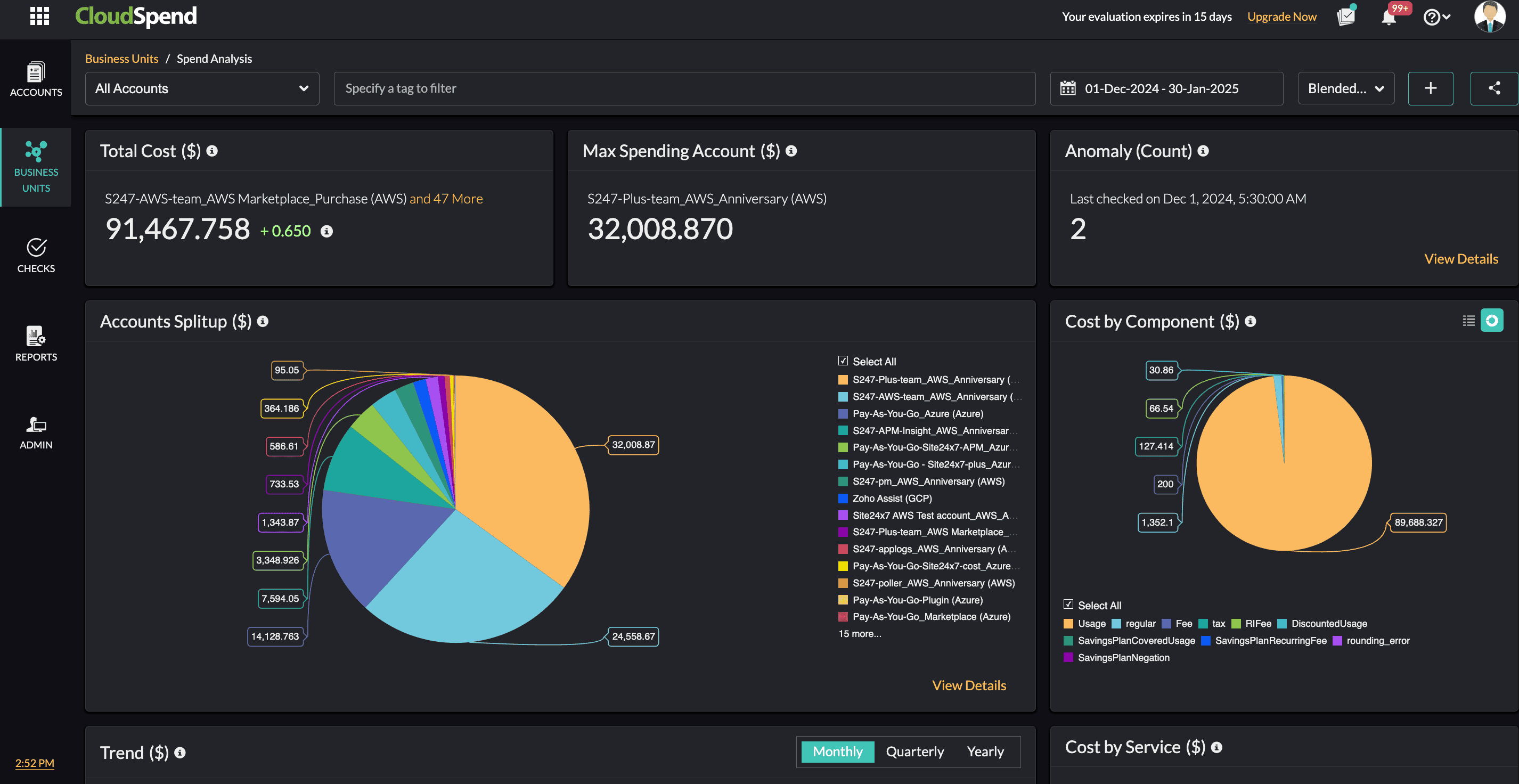Uncheck Select All in Accounts Splitup legend
Viewport: 1519px width, 784px height.
click(x=842, y=360)
